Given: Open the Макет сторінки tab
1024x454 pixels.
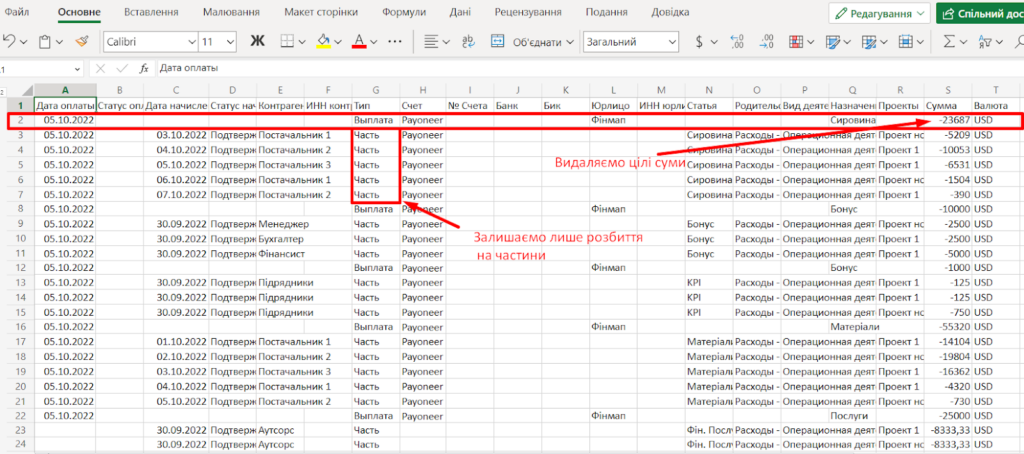Looking at the screenshot, I should point(321,12).
